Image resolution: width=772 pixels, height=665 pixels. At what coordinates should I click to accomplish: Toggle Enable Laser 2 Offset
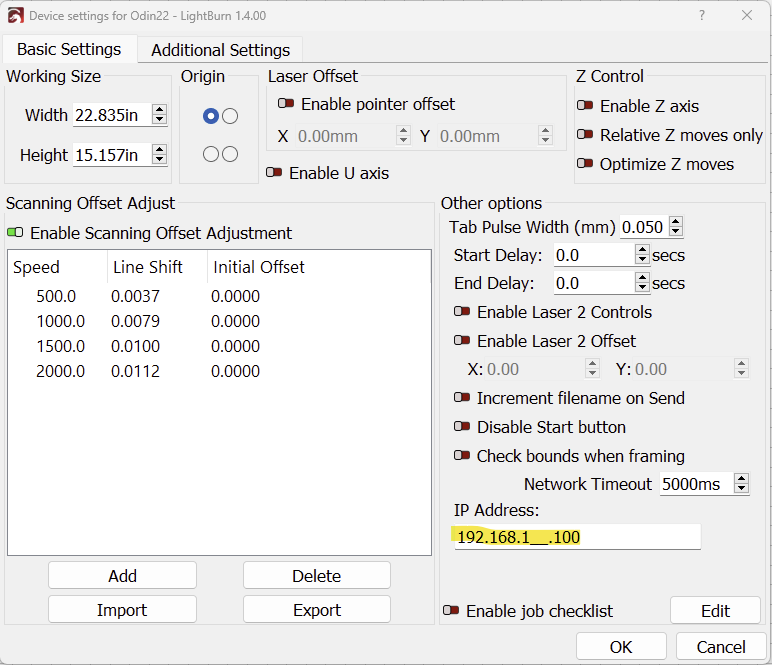tap(462, 341)
